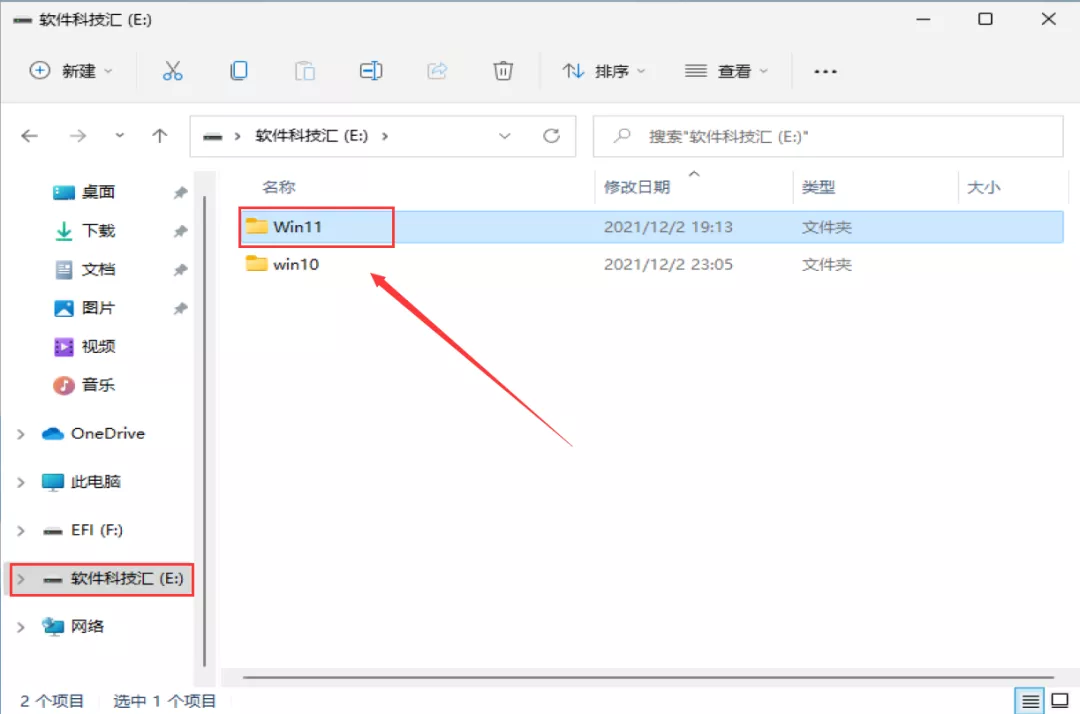This screenshot has height=714, width=1080.
Task: Sort by 修改日期 column header
Action: [637, 187]
